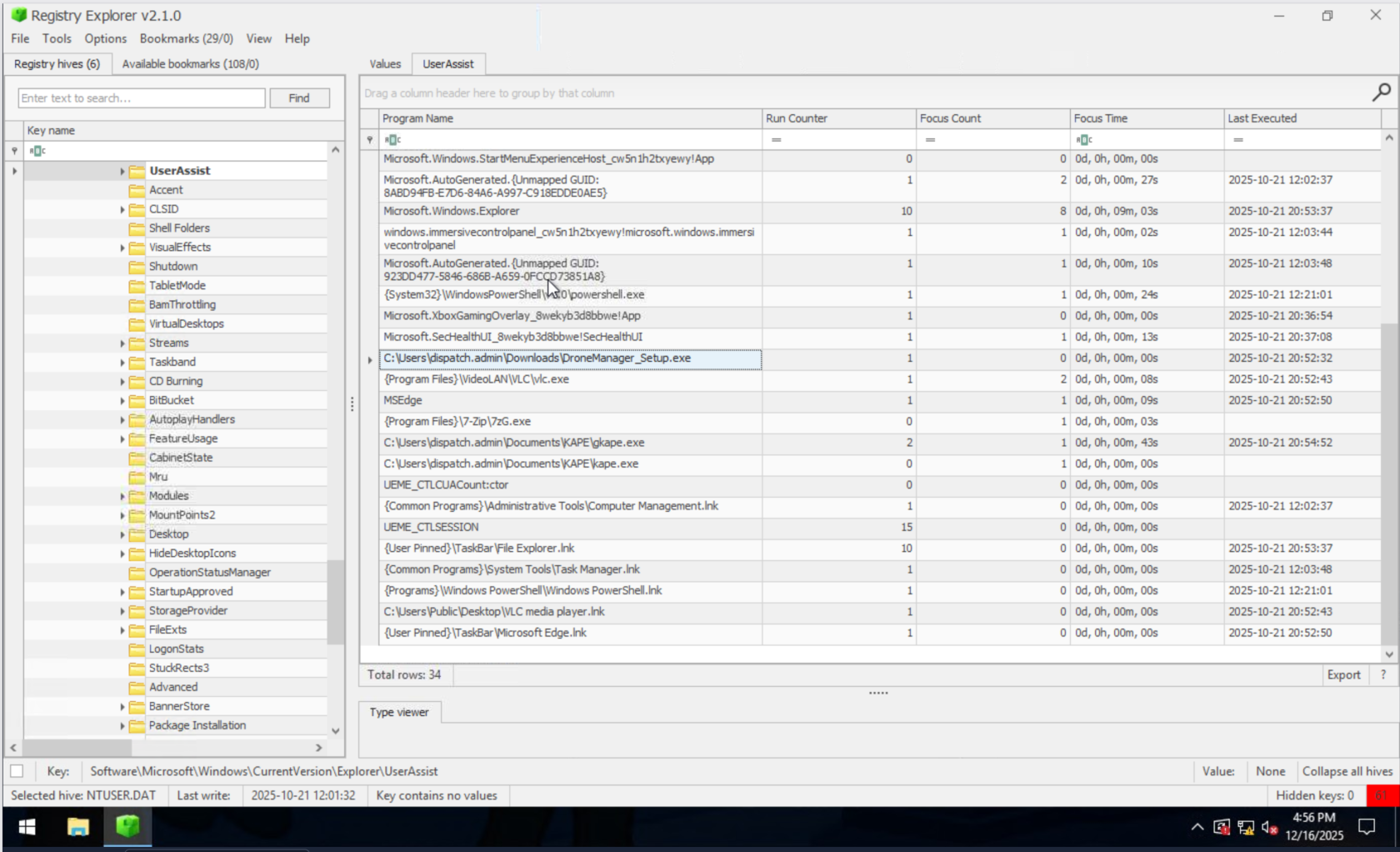This screenshot has height=852, width=1400.
Task: Click the BamThrottling folder icon
Action: click(x=137, y=305)
